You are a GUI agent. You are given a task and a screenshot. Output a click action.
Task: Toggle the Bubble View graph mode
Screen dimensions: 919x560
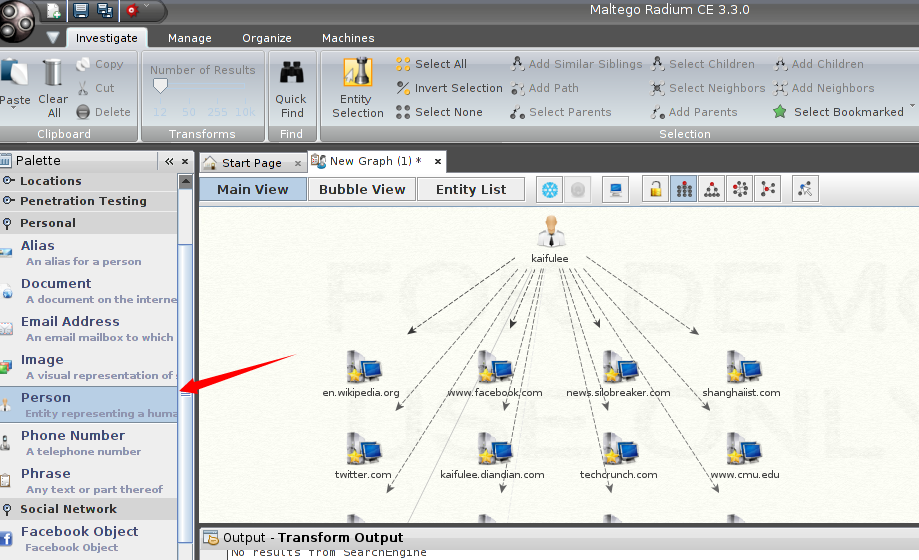[362, 189]
